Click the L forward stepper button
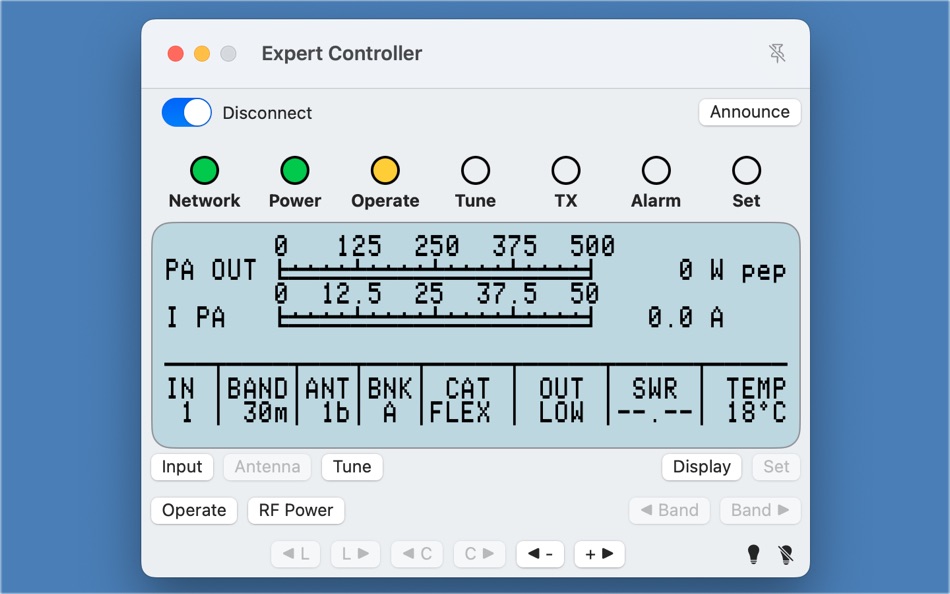Screen dimensions: 950x594 pyautogui.click(x=355, y=554)
